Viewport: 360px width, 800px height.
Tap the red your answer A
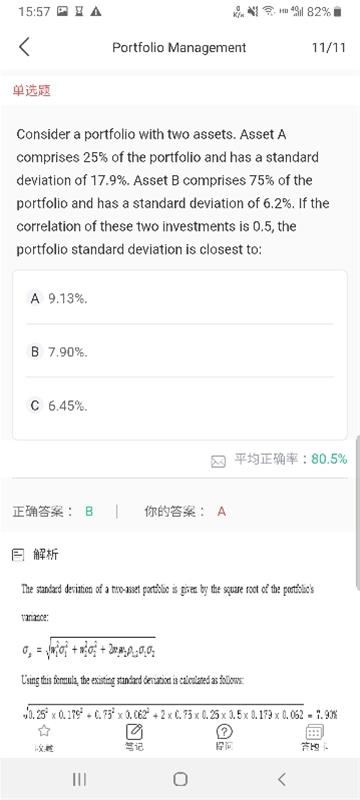pyautogui.click(x=221, y=511)
